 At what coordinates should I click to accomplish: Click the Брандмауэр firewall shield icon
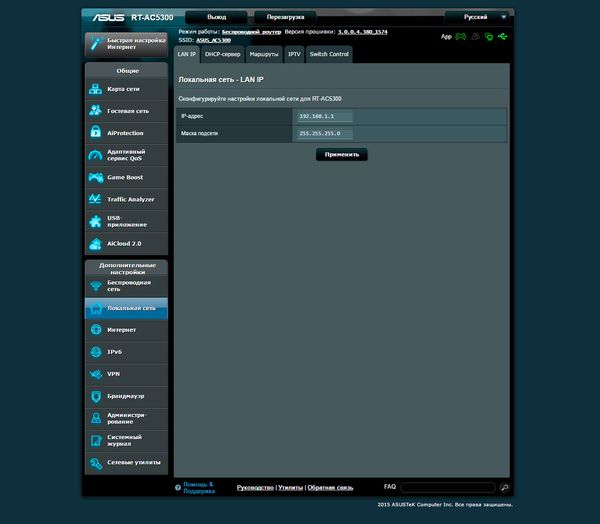point(96,396)
